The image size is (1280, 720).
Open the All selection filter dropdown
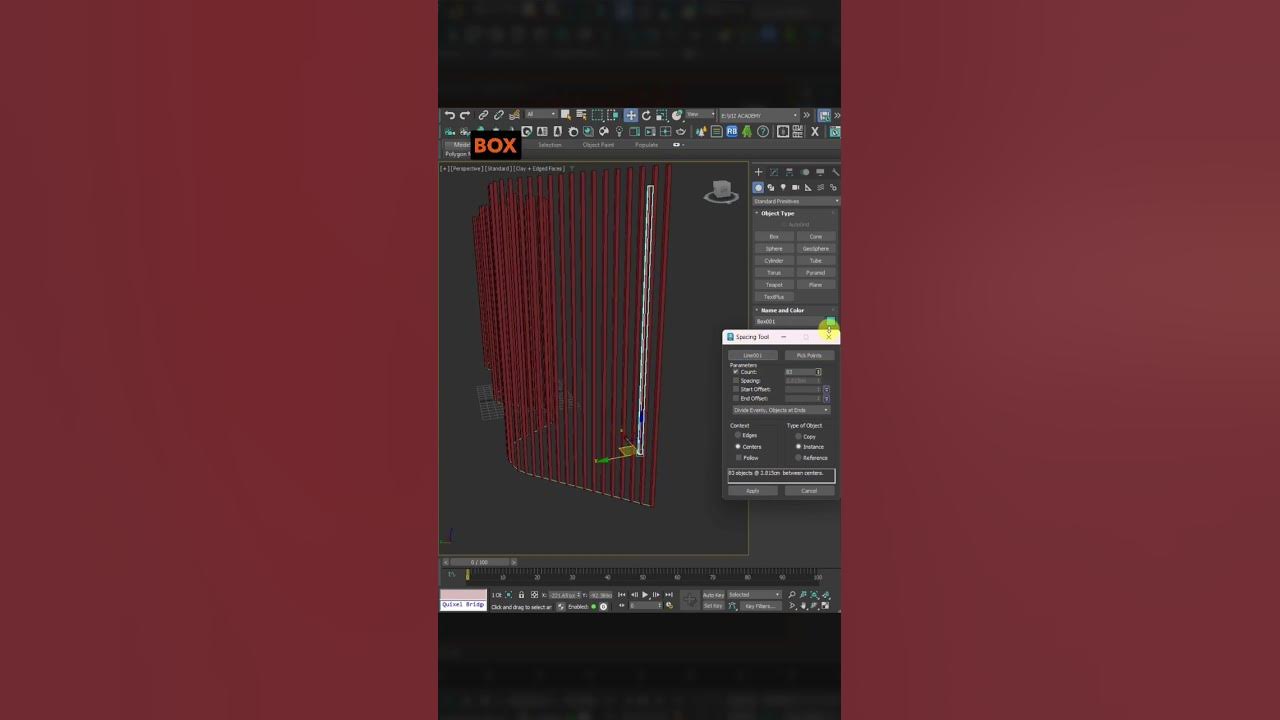click(542, 114)
